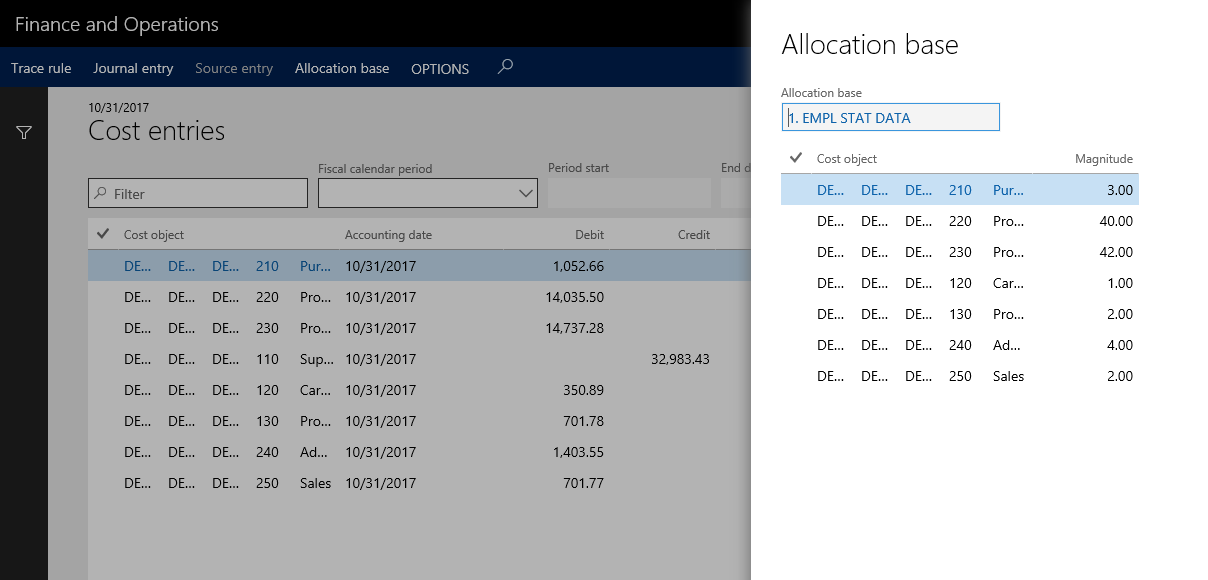Viewport: 1208px width, 580px height.
Task: Sort by the Magnitude column header
Action: (x=1103, y=159)
